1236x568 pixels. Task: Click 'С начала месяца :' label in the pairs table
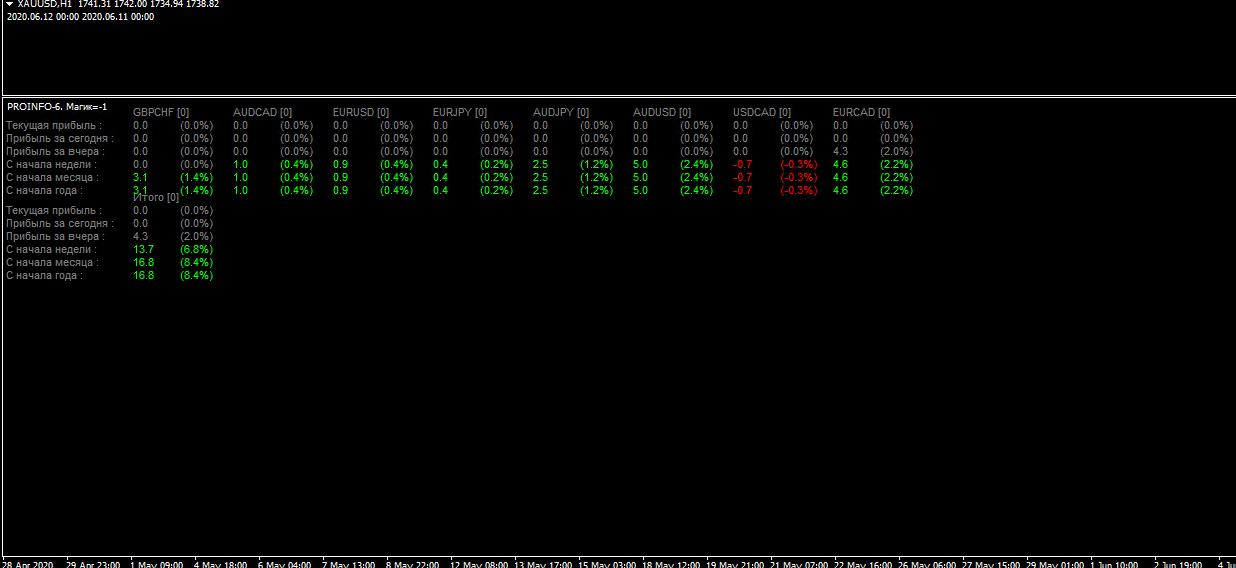[x=53, y=178]
